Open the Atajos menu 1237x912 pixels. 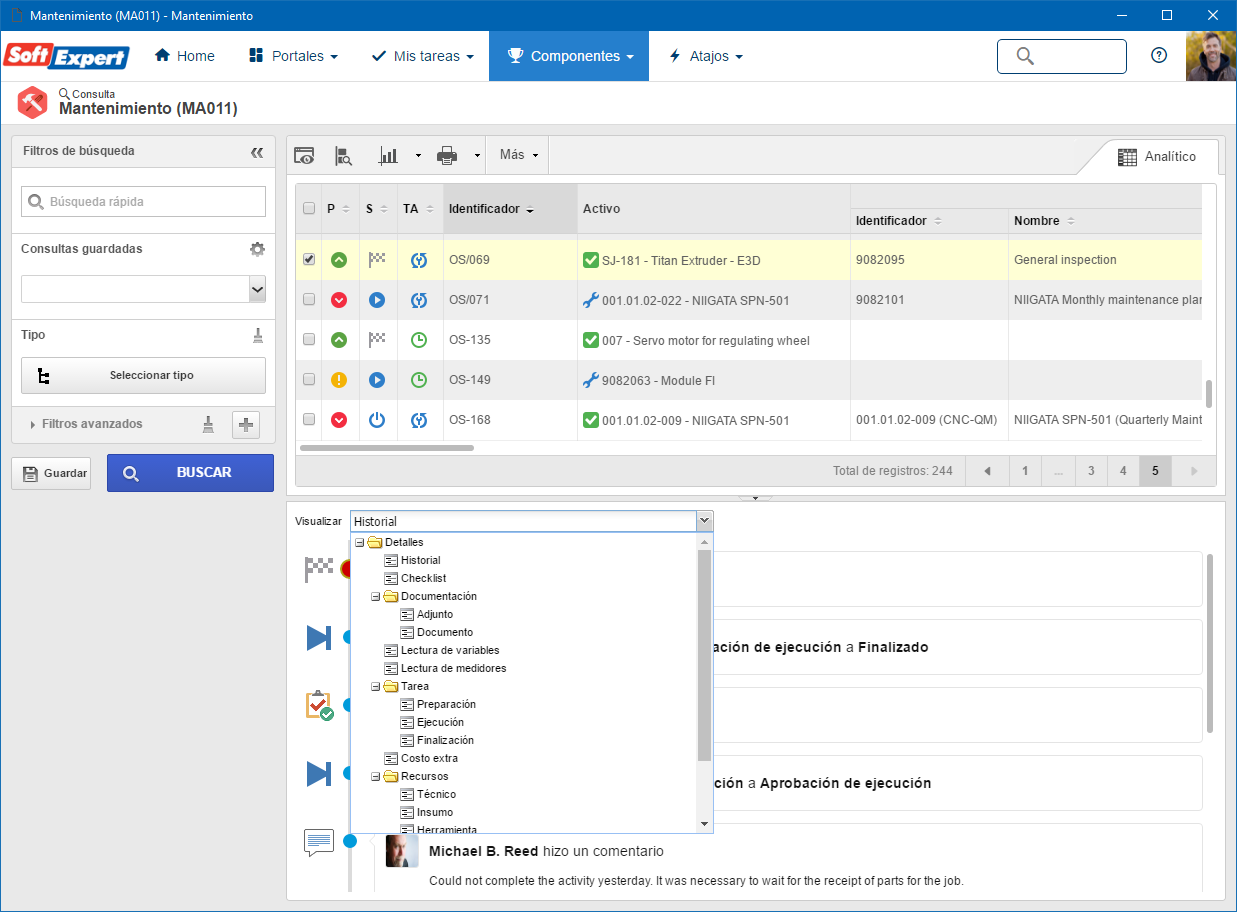click(x=706, y=56)
